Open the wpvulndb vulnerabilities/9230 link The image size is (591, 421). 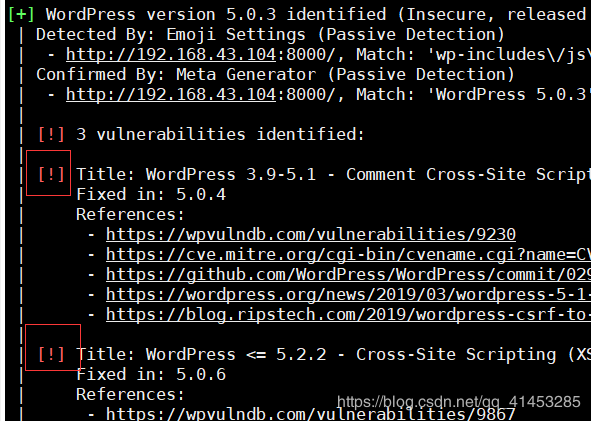pos(311,234)
